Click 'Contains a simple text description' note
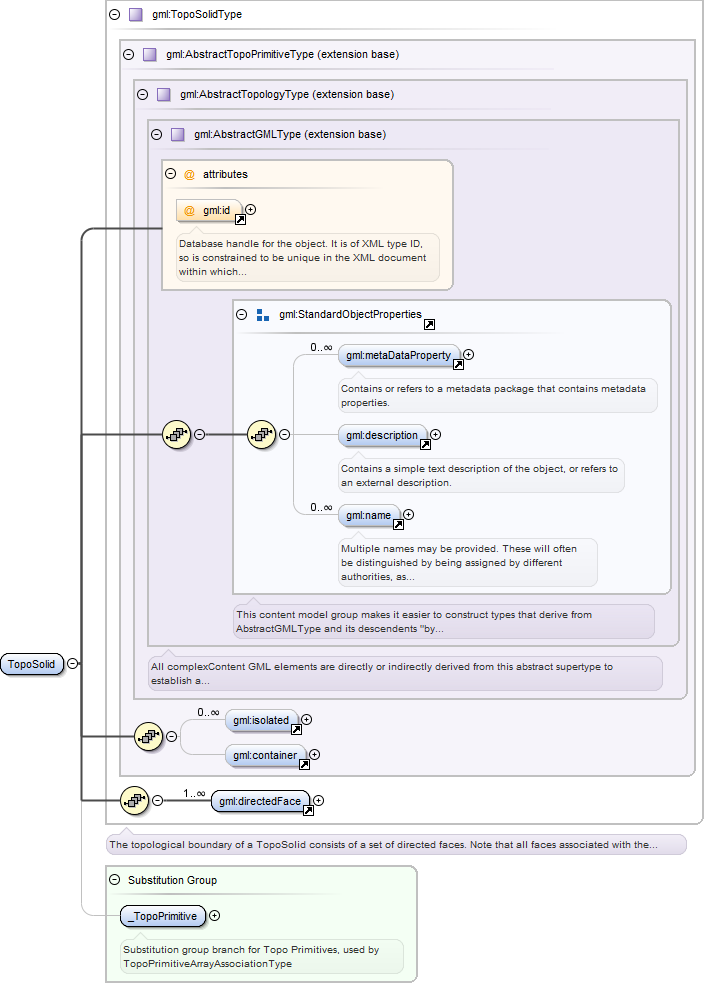Screen dimensions: 705x984 (482, 476)
